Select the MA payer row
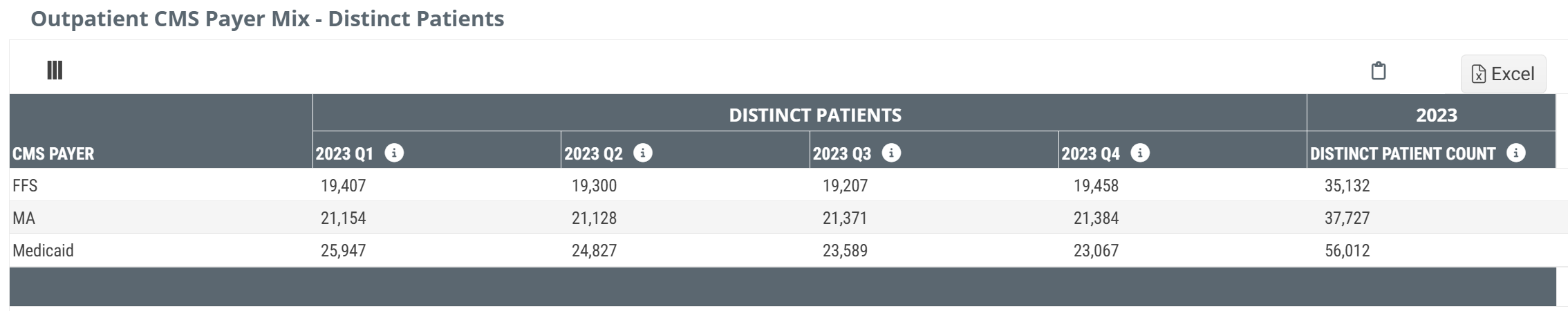This screenshot has height=311, width=1568. click(783, 218)
